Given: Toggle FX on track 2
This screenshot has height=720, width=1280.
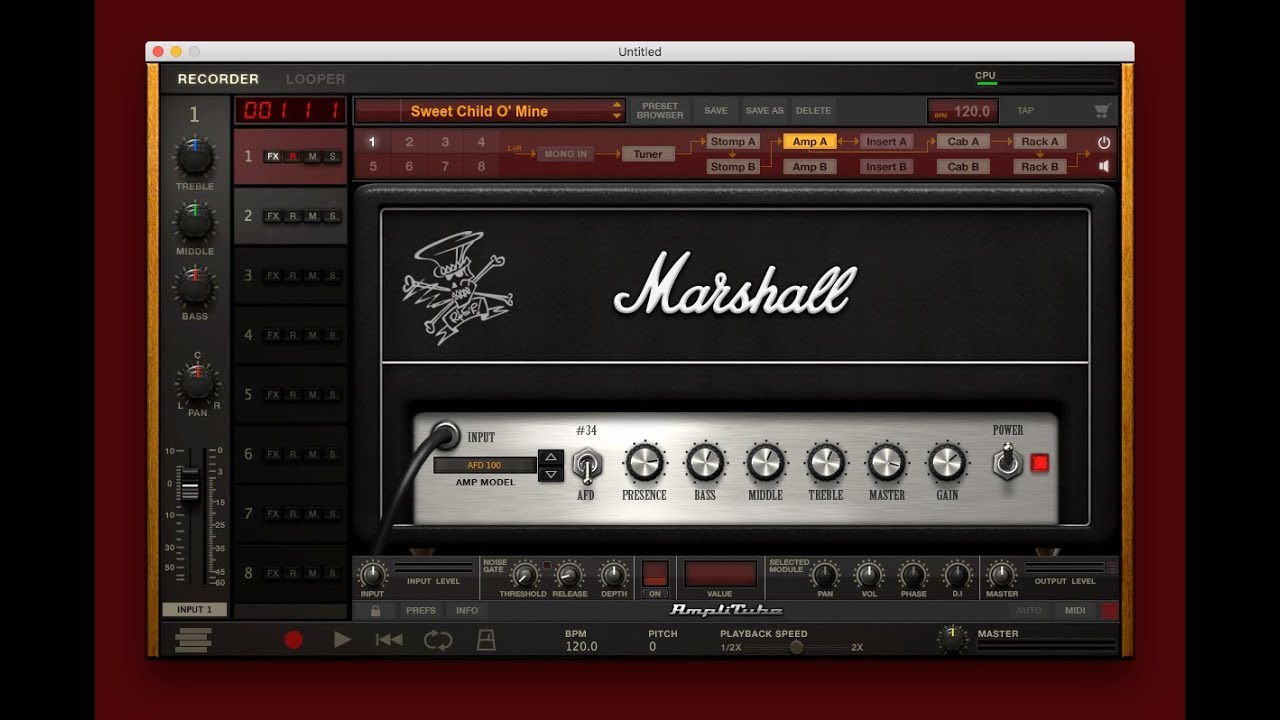Looking at the screenshot, I should pyautogui.click(x=273, y=216).
